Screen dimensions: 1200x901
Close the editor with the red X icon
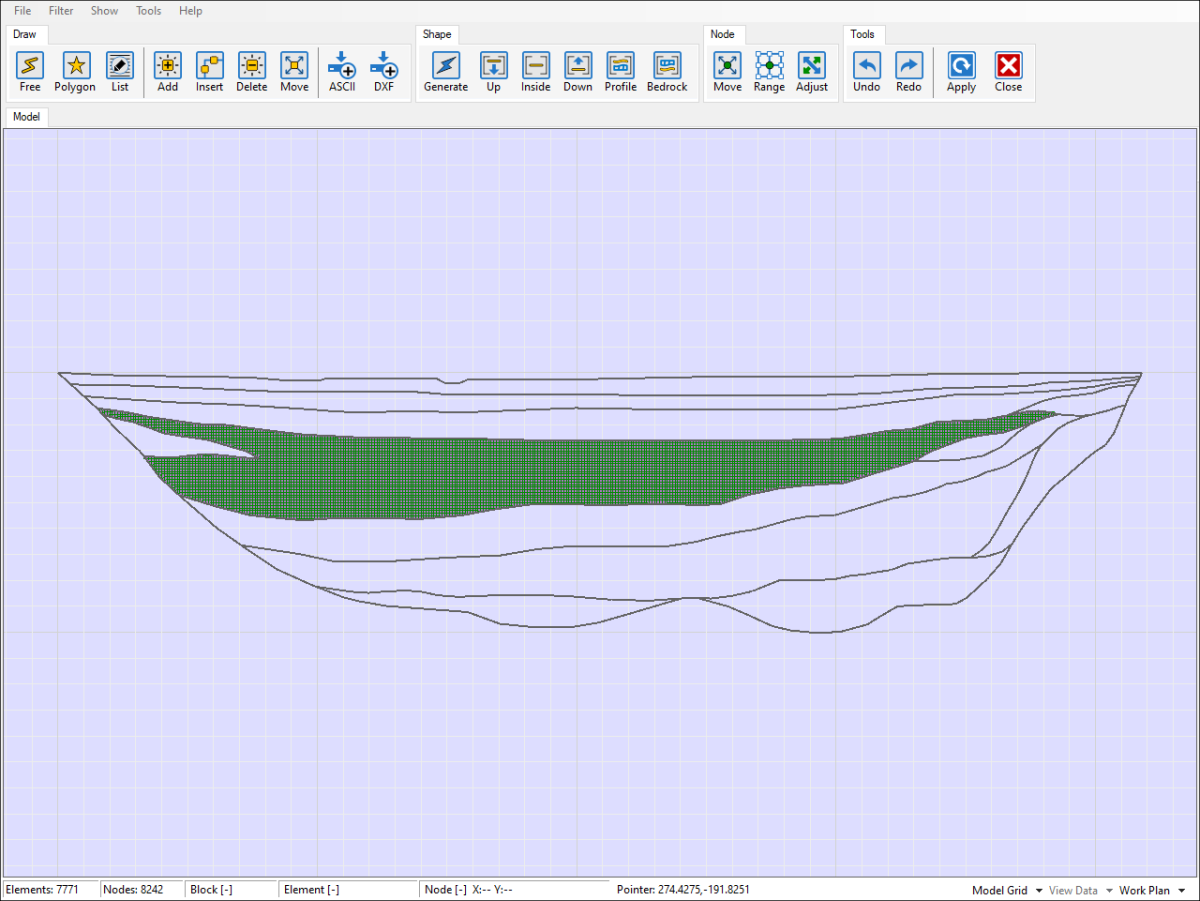point(1008,73)
